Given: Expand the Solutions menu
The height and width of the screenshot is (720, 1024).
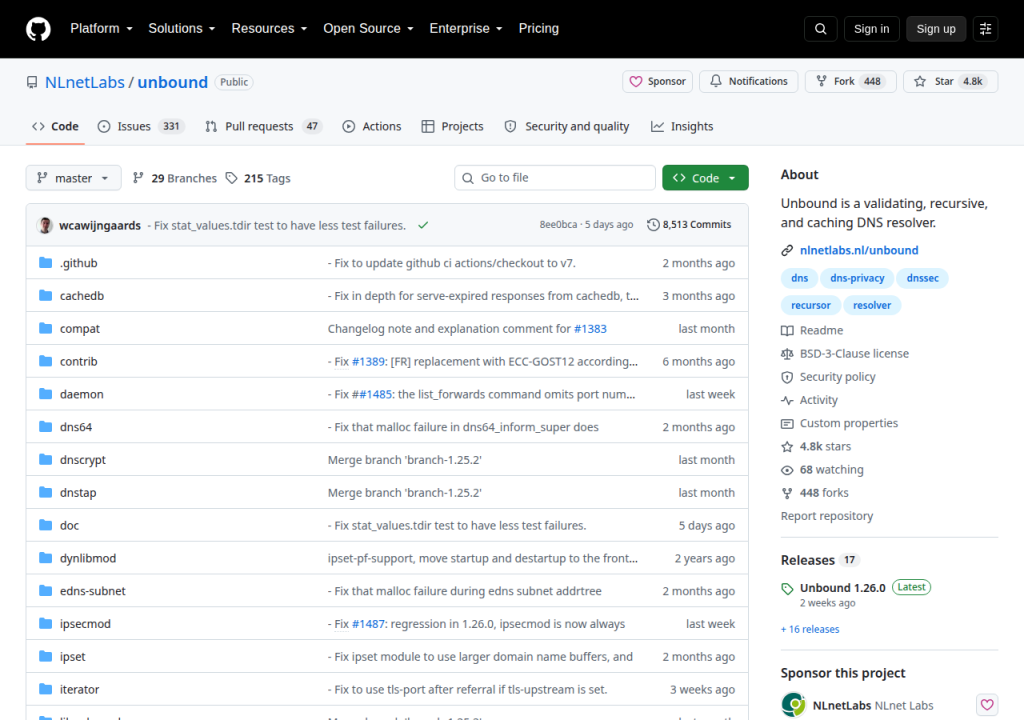Looking at the screenshot, I should tap(182, 29).
